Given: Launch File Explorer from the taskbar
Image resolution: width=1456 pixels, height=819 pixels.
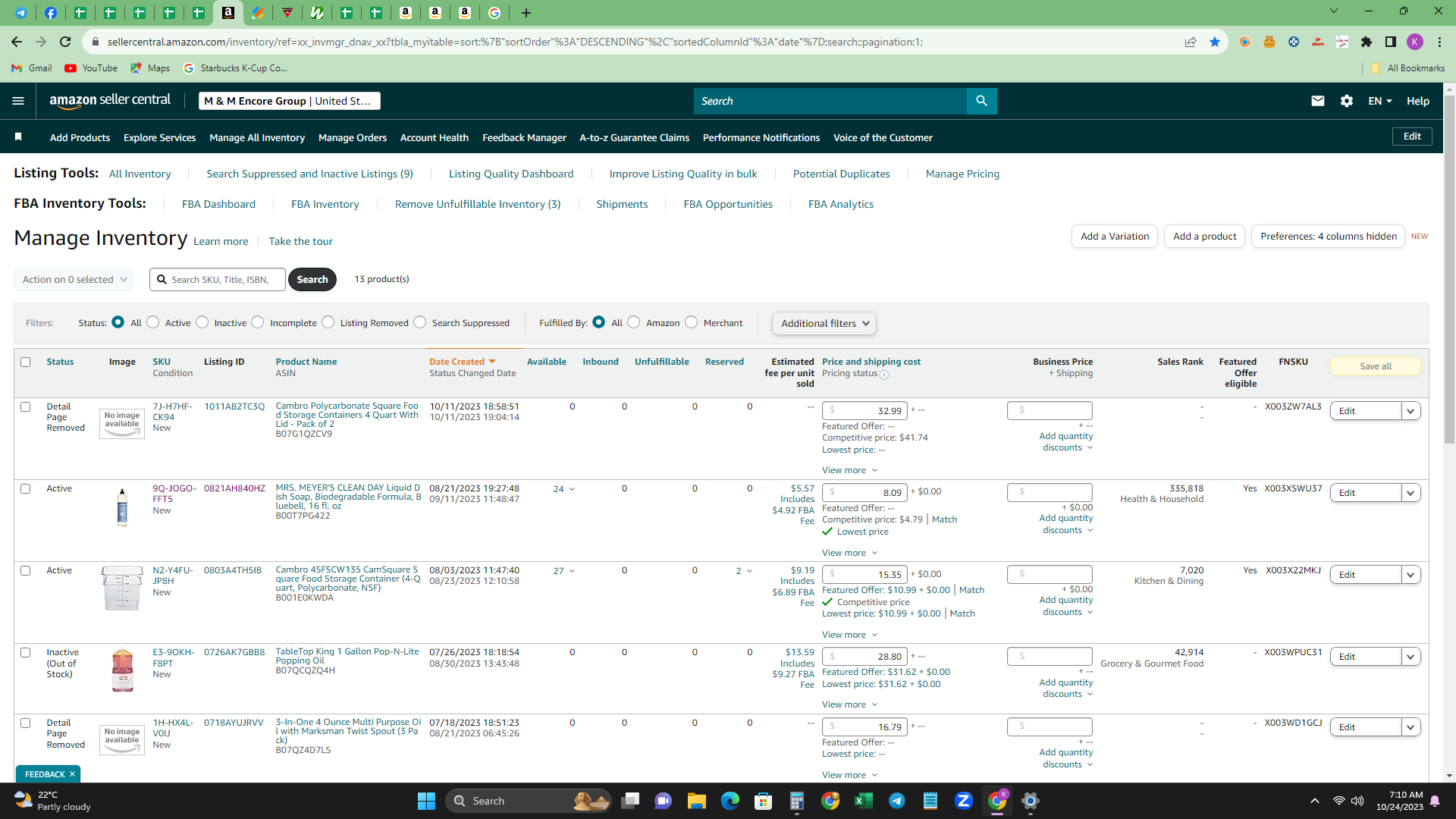Looking at the screenshot, I should pos(697,801).
